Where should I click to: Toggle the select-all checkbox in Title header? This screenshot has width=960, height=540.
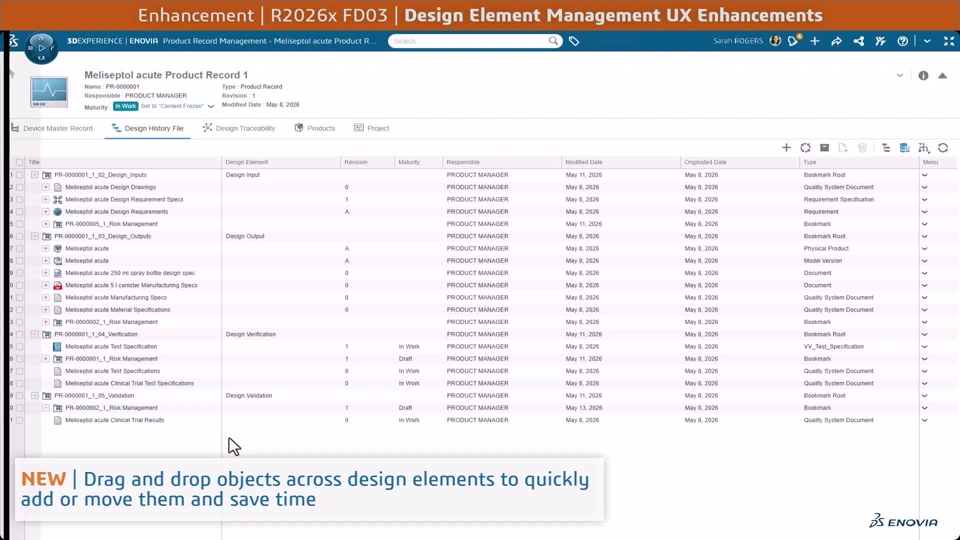coord(20,162)
